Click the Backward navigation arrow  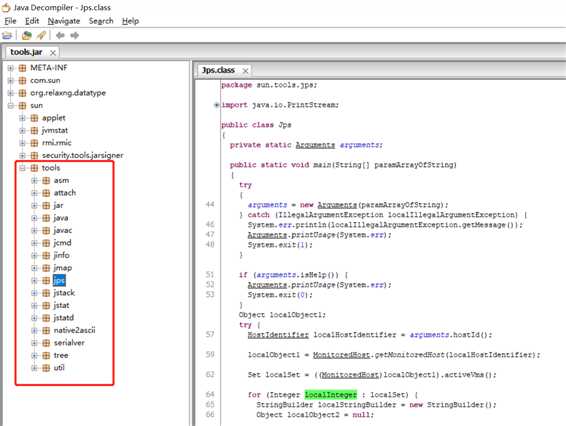click(60, 35)
